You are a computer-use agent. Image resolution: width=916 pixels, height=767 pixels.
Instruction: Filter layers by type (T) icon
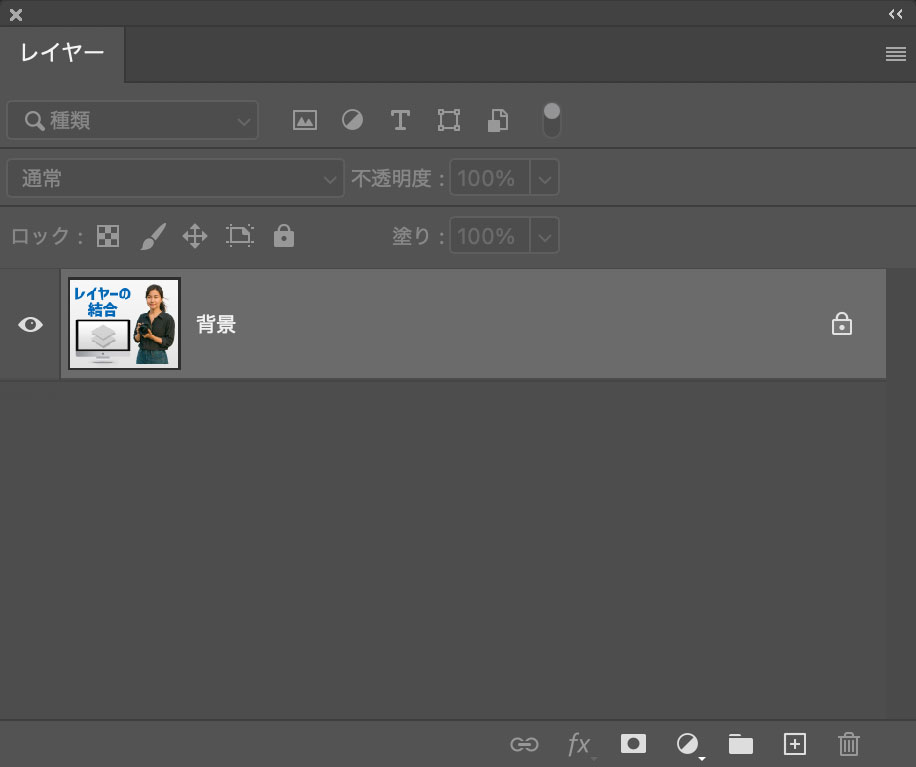pos(400,120)
